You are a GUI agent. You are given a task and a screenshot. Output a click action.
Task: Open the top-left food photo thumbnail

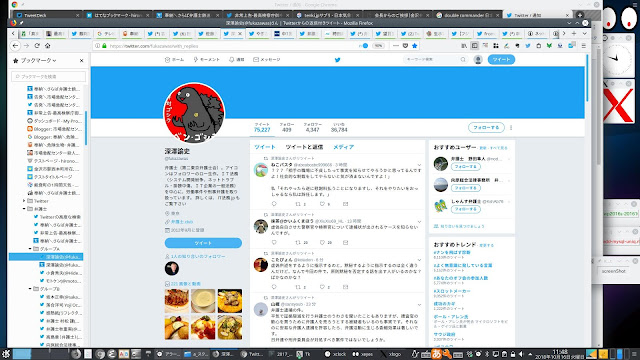pos(177,301)
